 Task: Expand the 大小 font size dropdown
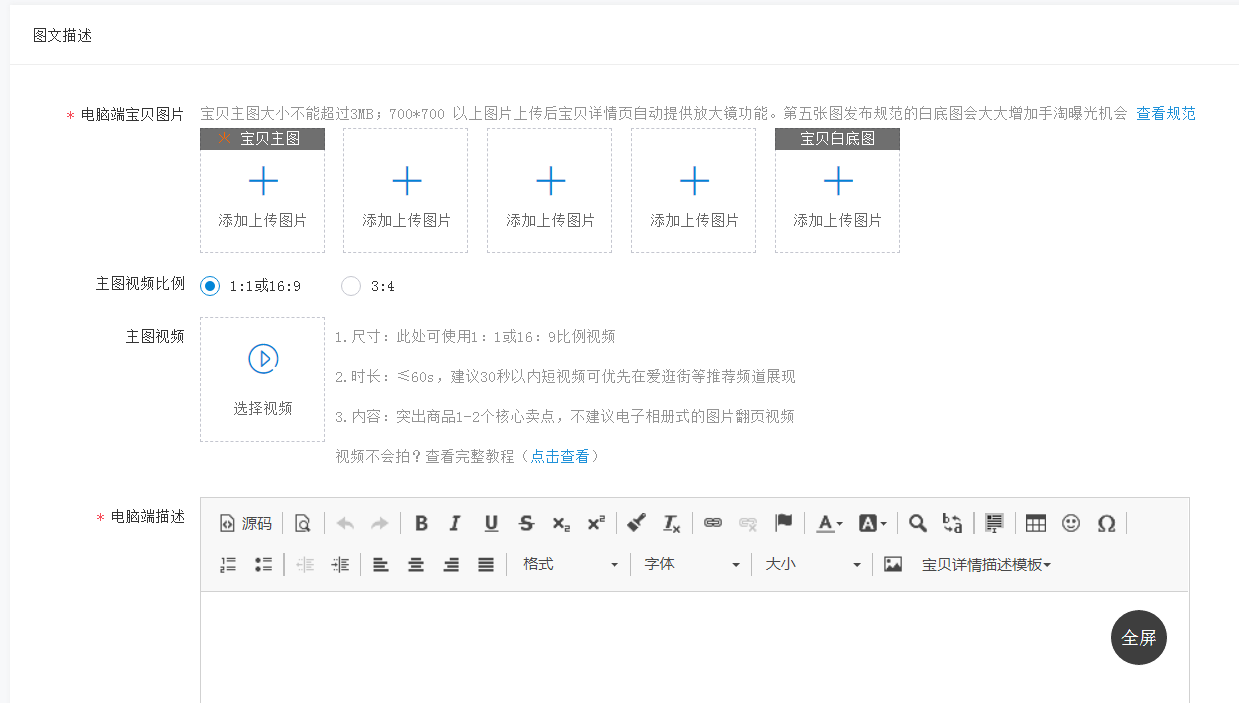click(x=812, y=564)
